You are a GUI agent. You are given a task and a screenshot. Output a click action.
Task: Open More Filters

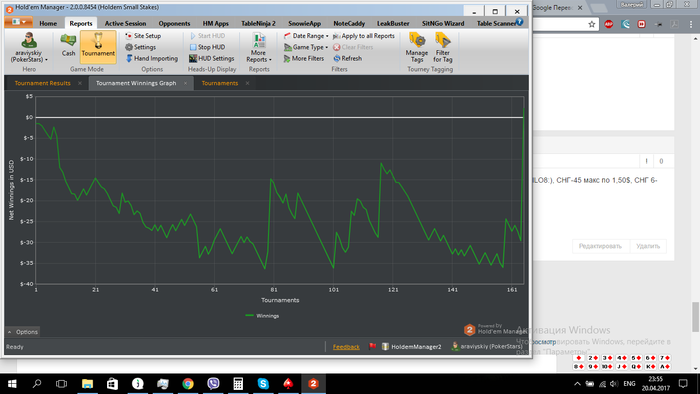(x=304, y=58)
